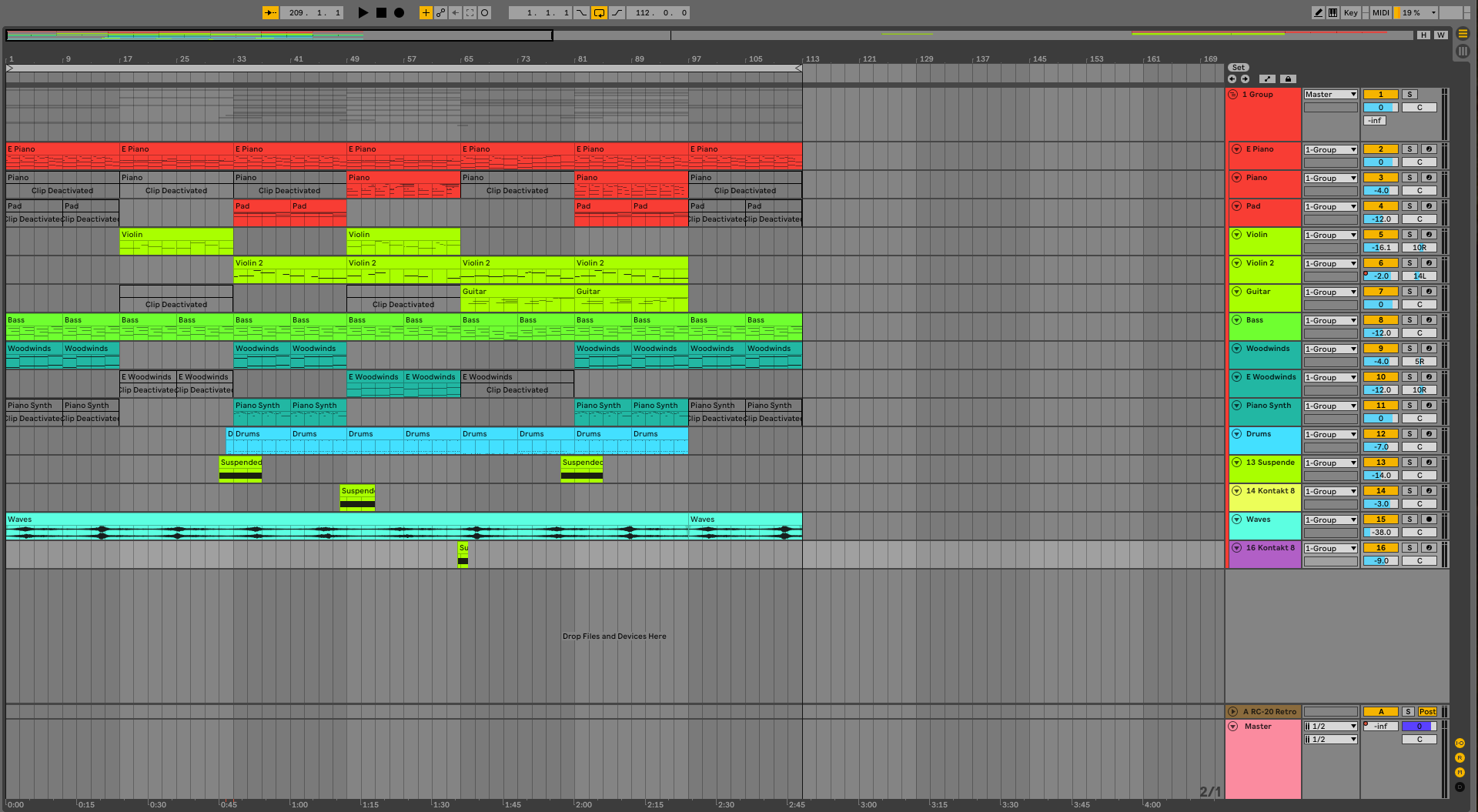
Task: Jump to Previous Locator arrow
Action: point(1232,79)
